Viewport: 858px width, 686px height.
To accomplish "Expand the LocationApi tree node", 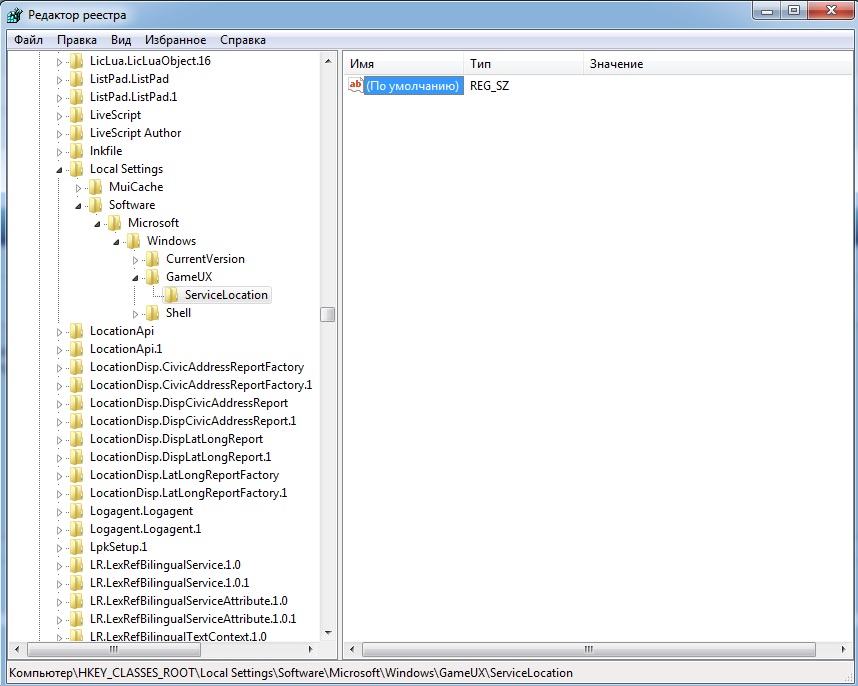I will (59, 332).
